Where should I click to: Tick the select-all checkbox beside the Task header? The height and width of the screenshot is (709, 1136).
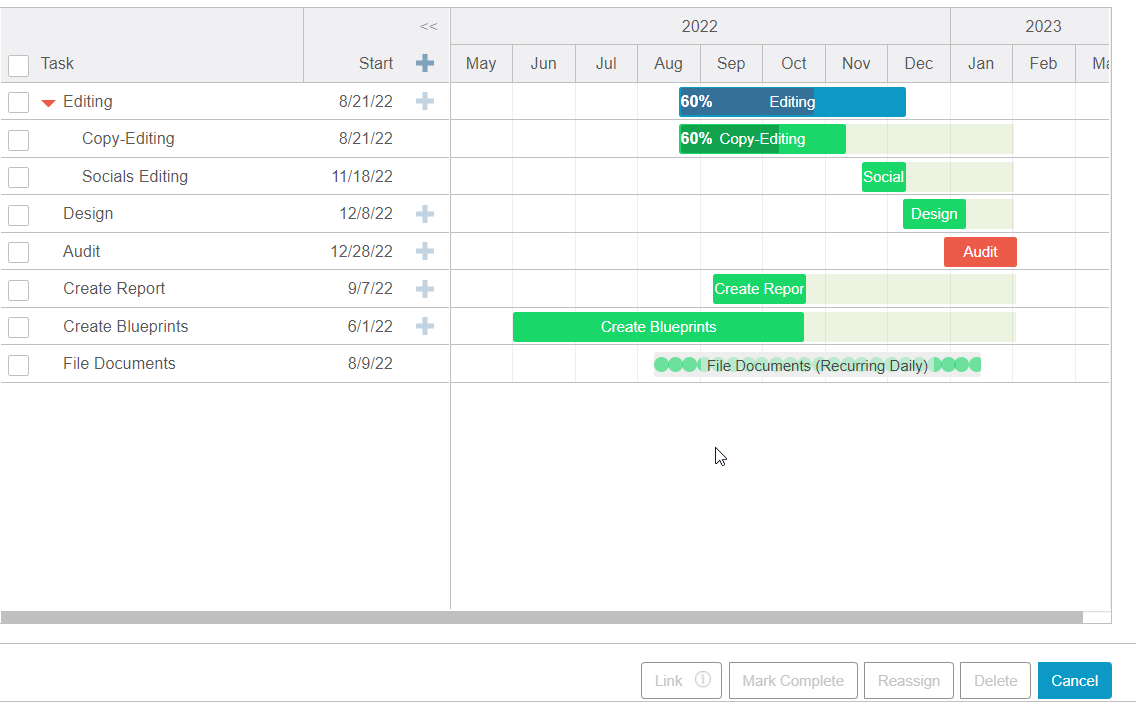click(18, 65)
